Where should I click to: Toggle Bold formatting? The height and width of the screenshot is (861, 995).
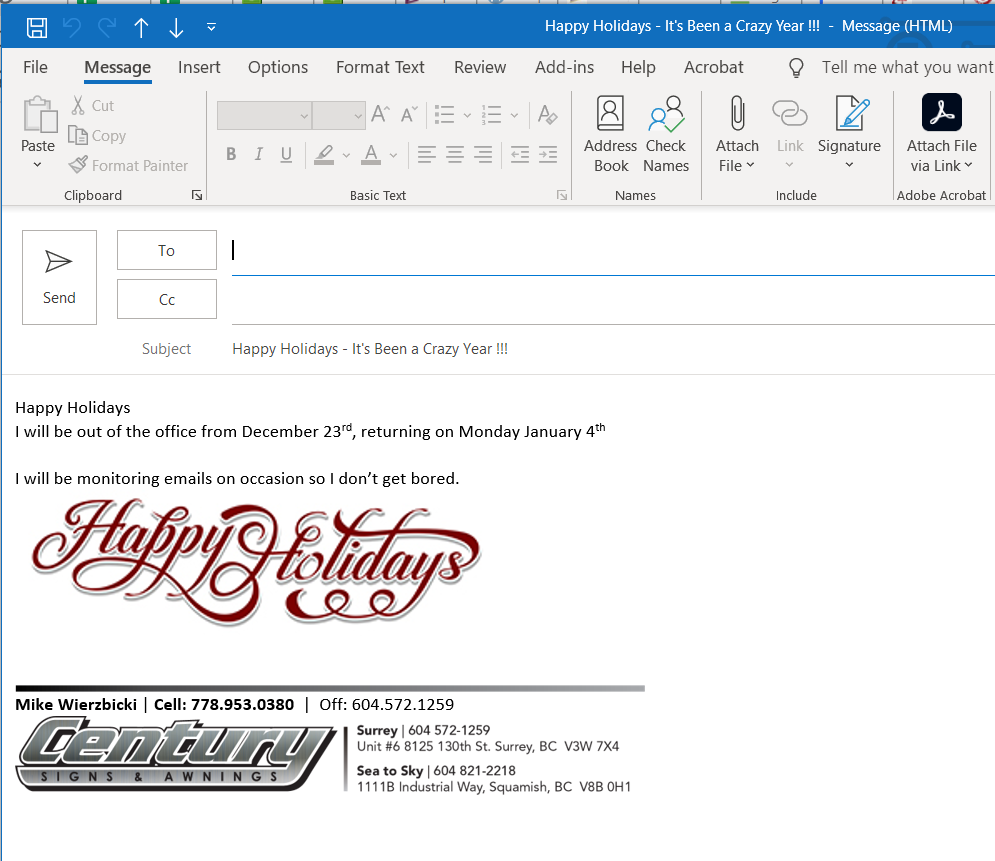[x=231, y=154]
